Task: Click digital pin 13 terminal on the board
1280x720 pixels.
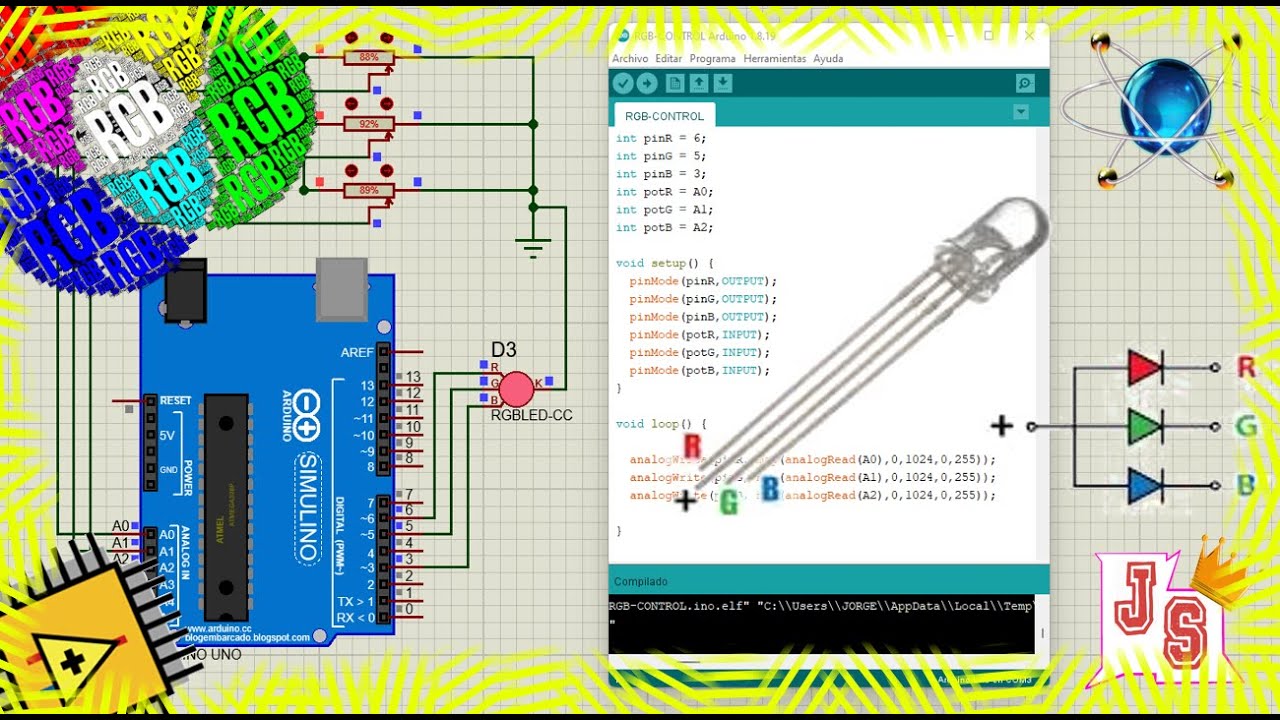Action: click(383, 386)
